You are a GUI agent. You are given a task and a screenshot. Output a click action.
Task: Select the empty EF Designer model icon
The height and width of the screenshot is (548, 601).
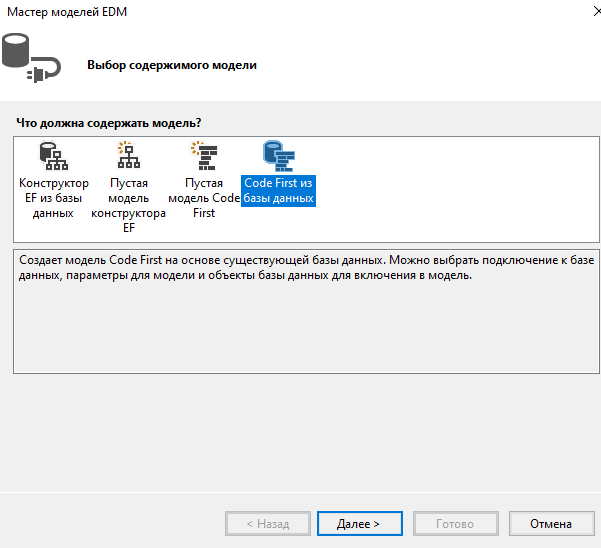[x=128, y=156]
